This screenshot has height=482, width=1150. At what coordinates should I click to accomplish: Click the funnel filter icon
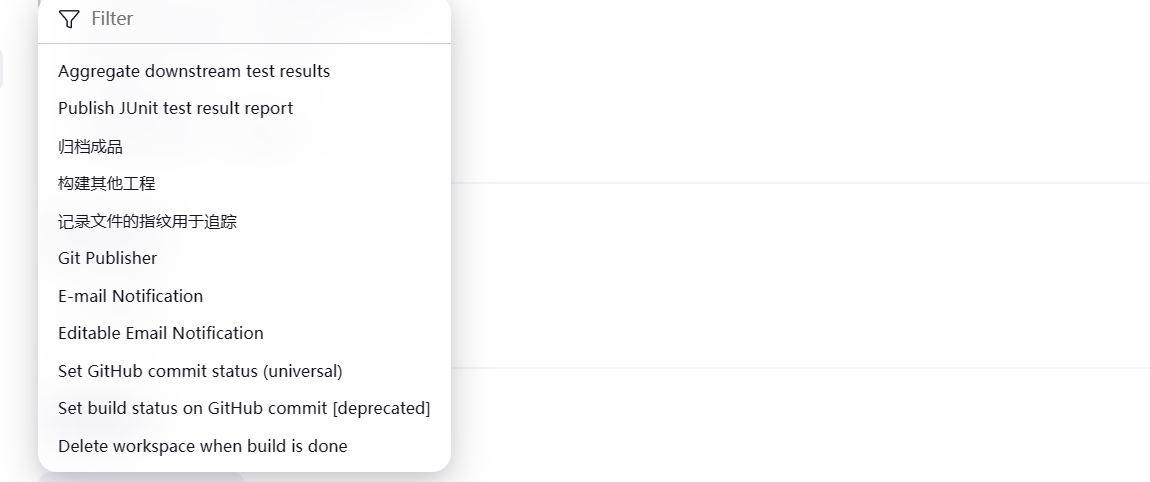(x=69, y=19)
